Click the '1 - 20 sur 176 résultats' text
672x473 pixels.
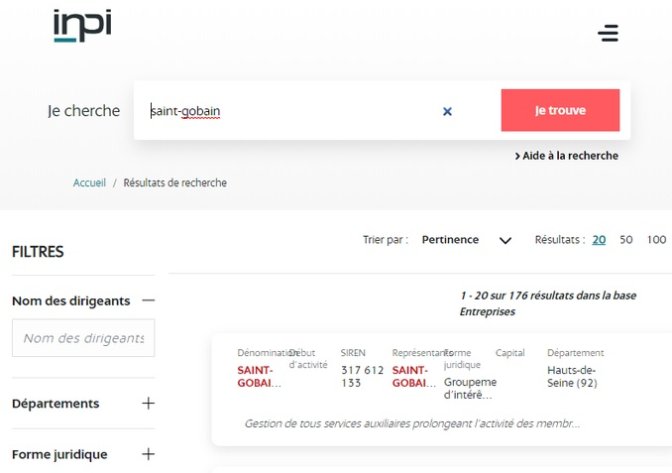[x=548, y=303]
